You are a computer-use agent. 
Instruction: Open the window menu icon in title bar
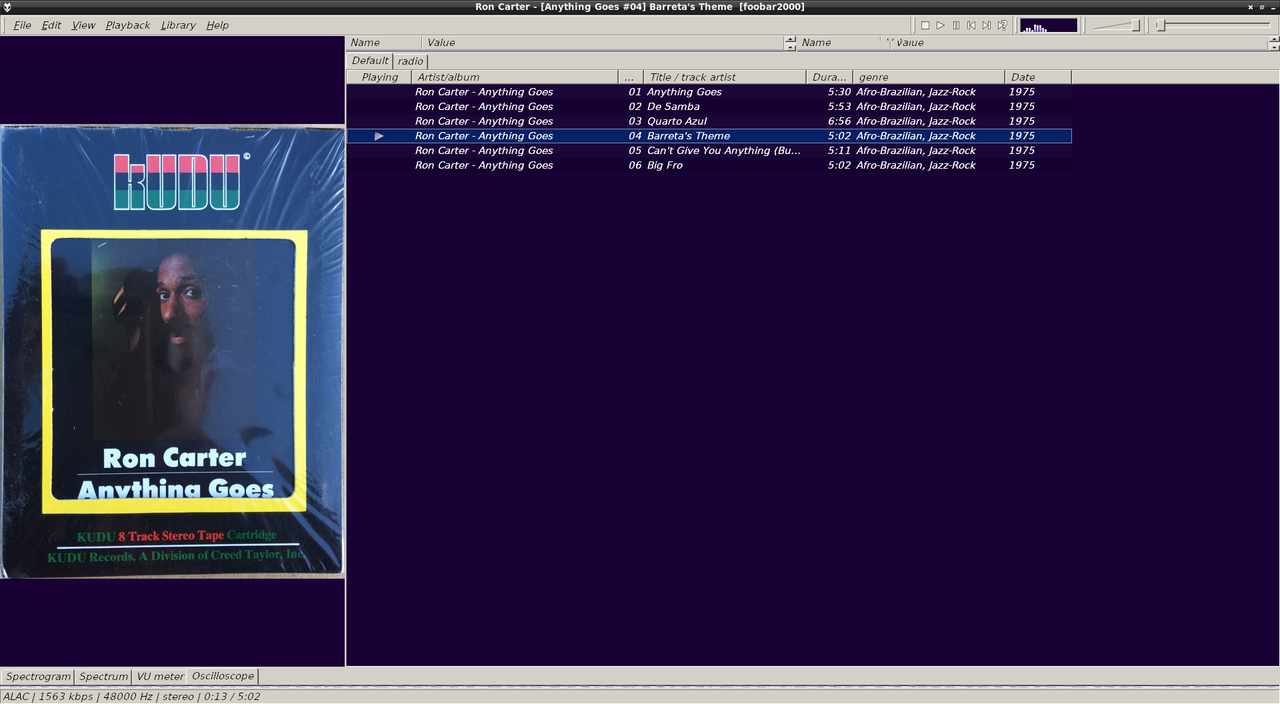pos(8,7)
